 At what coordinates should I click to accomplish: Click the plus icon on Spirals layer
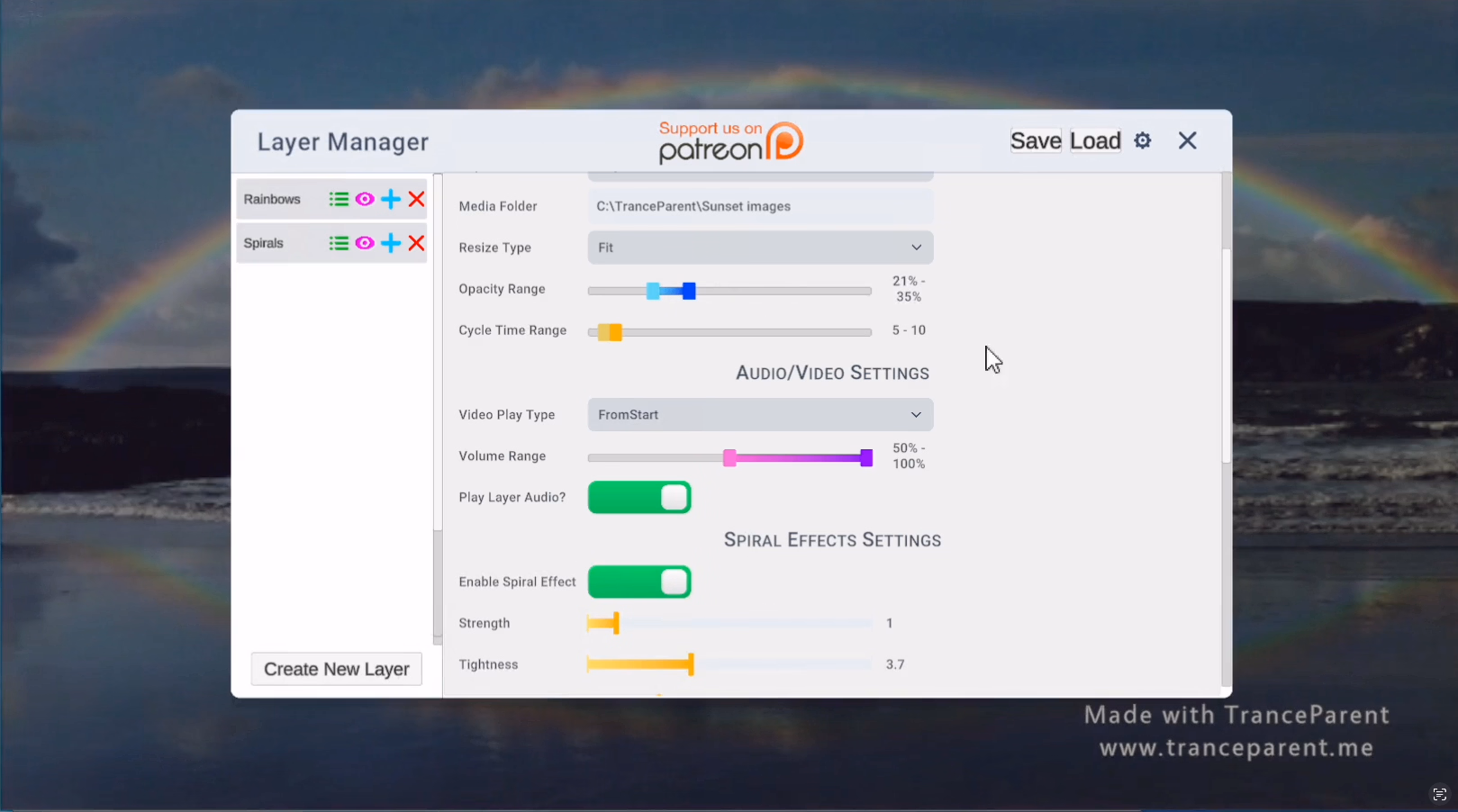(x=391, y=243)
